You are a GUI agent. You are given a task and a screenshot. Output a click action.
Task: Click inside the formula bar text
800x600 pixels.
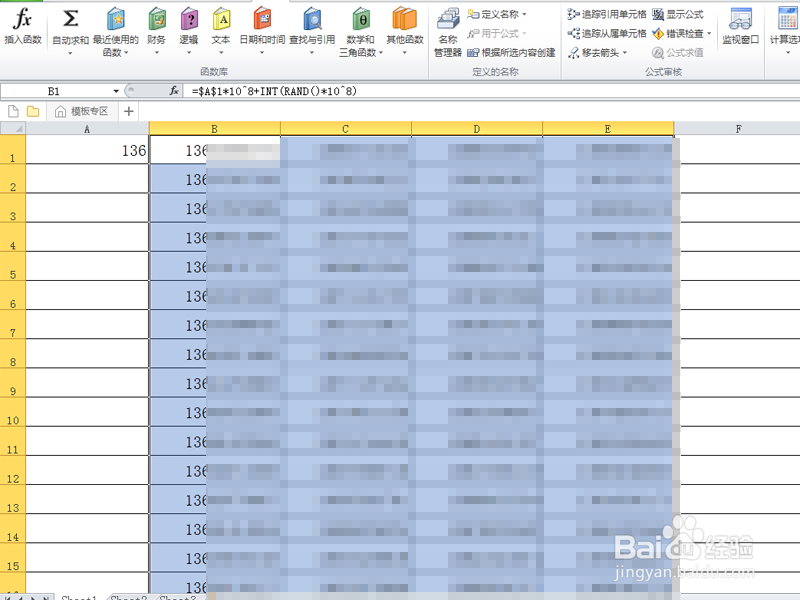pyautogui.click(x=274, y=91)
